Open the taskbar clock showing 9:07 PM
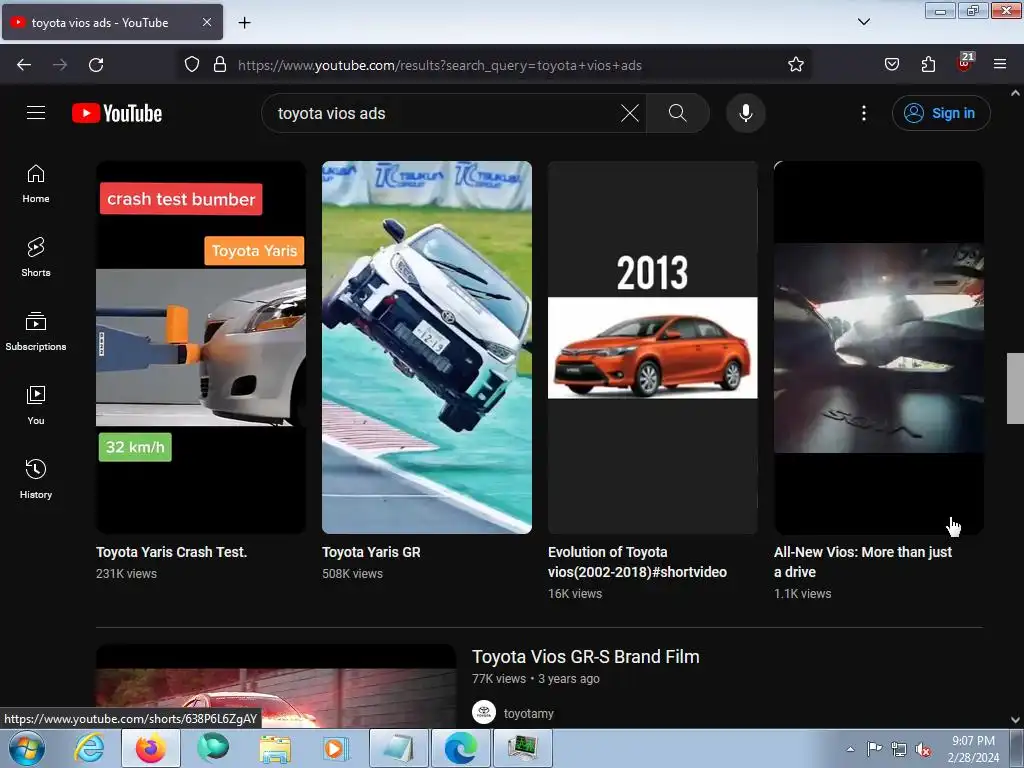1024x768 pixels. [x=973, y=749]
